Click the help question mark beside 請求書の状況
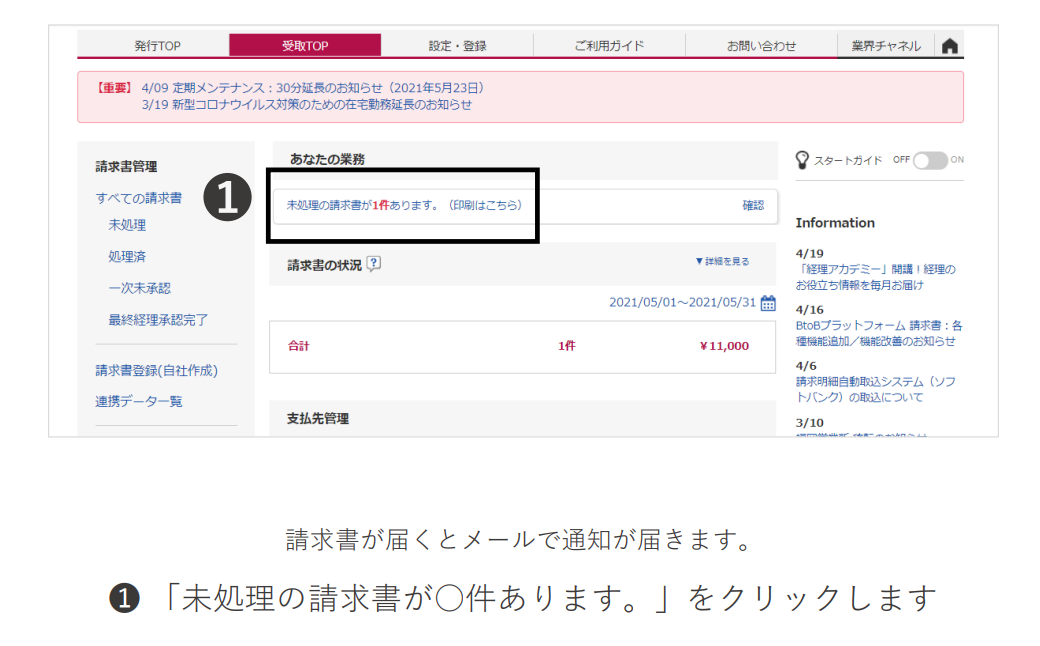The image size is (1040, 646). (374, 264)
